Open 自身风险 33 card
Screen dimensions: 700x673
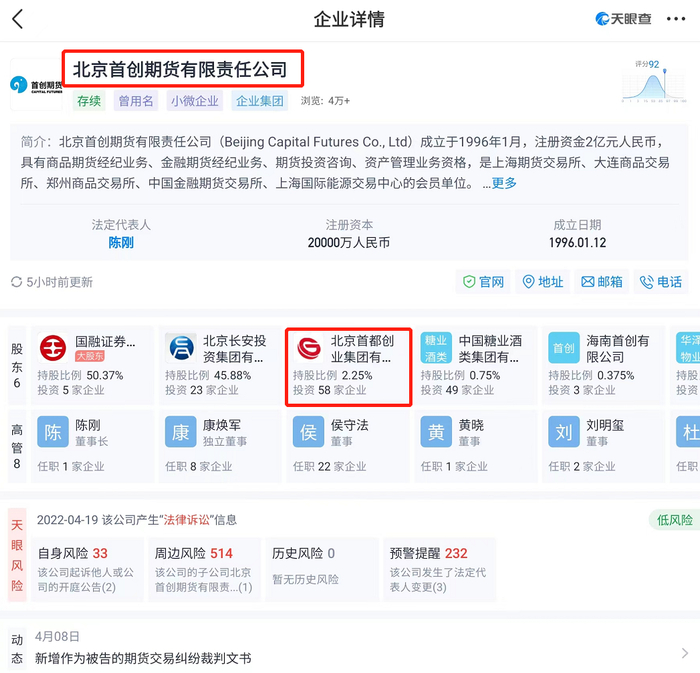pyautogui.click(x=88, y=570)
